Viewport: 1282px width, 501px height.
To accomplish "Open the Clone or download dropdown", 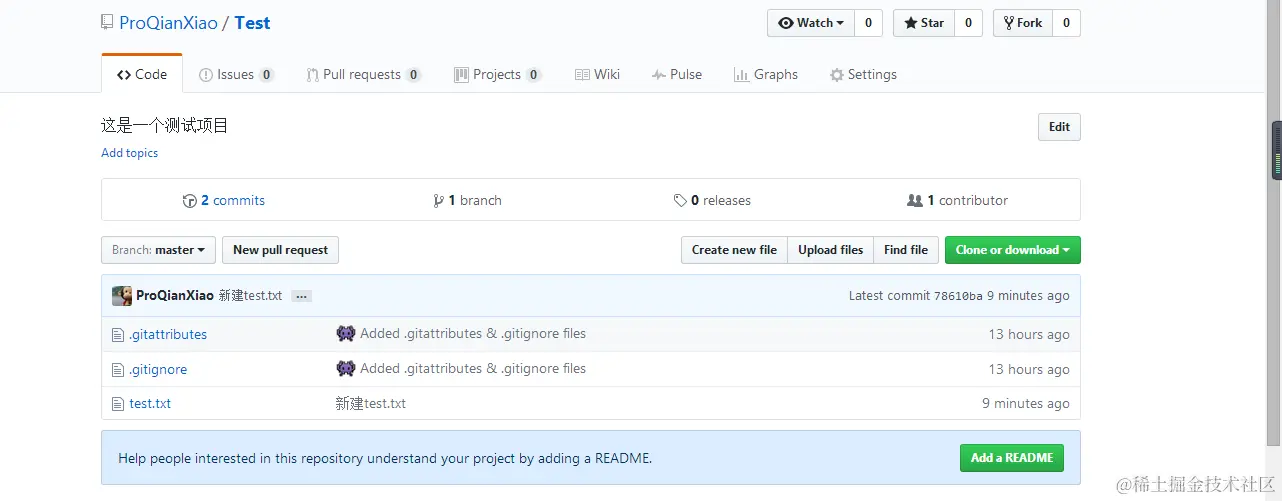I will point(1012,250).
